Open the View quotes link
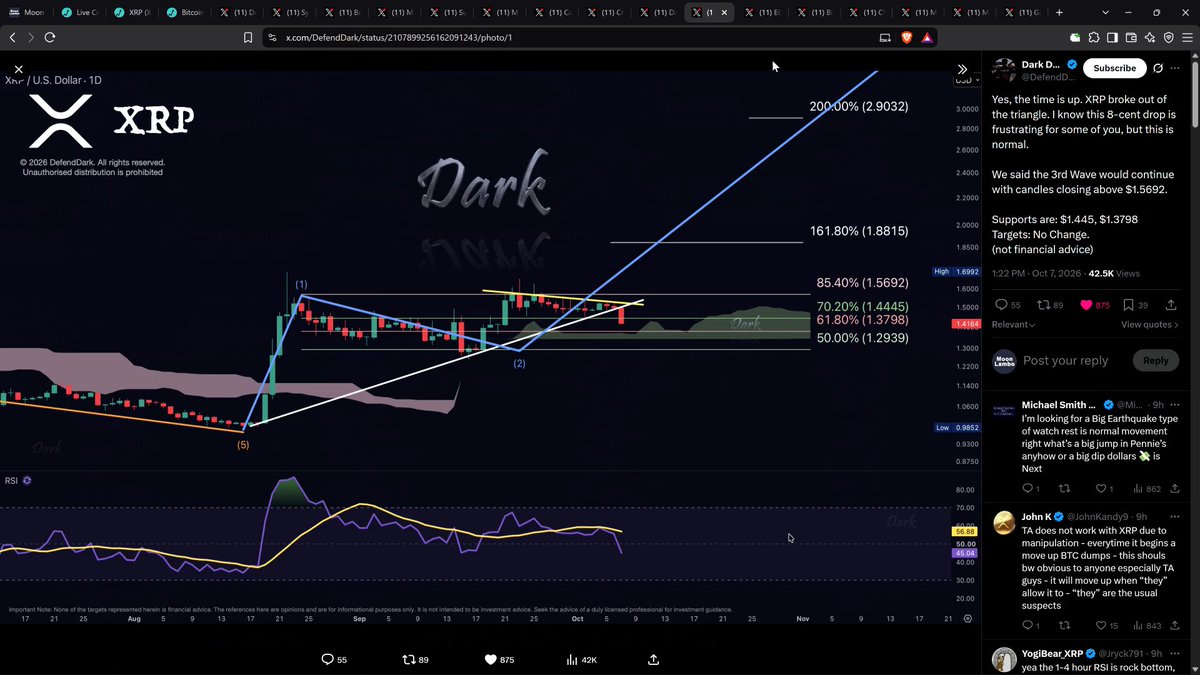This screenshot has height=675, width=1200. [x=1149, y=324]
